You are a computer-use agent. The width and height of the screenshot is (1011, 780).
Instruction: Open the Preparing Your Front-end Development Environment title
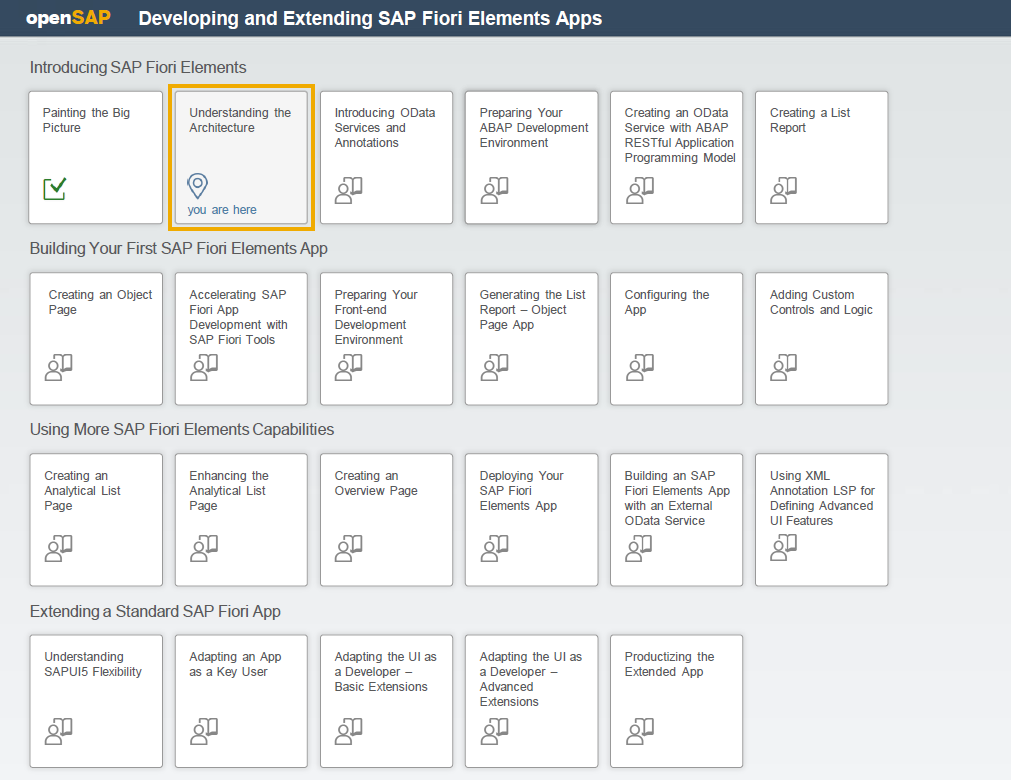pos(376,317)
